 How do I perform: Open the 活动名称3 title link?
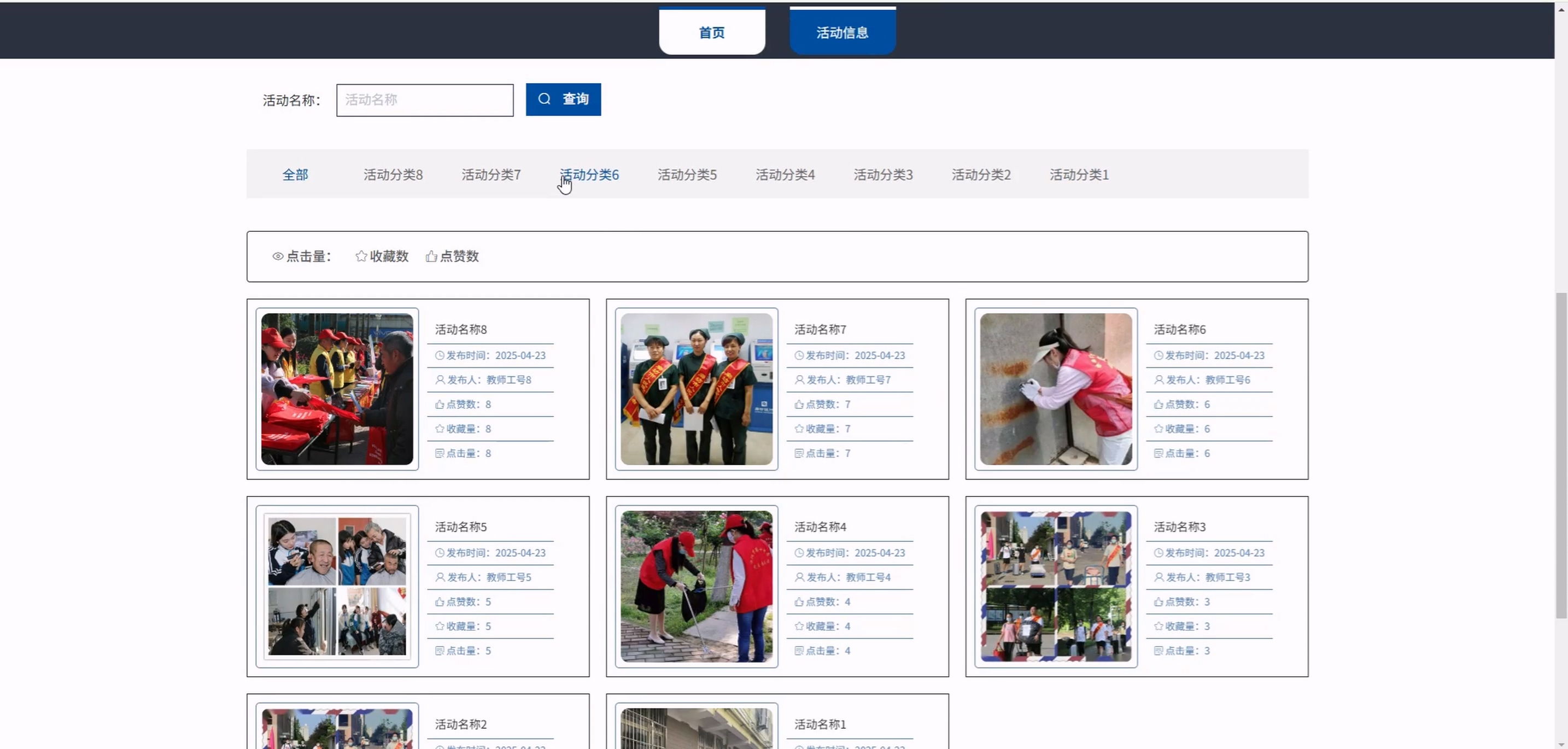click(1179, 527)
